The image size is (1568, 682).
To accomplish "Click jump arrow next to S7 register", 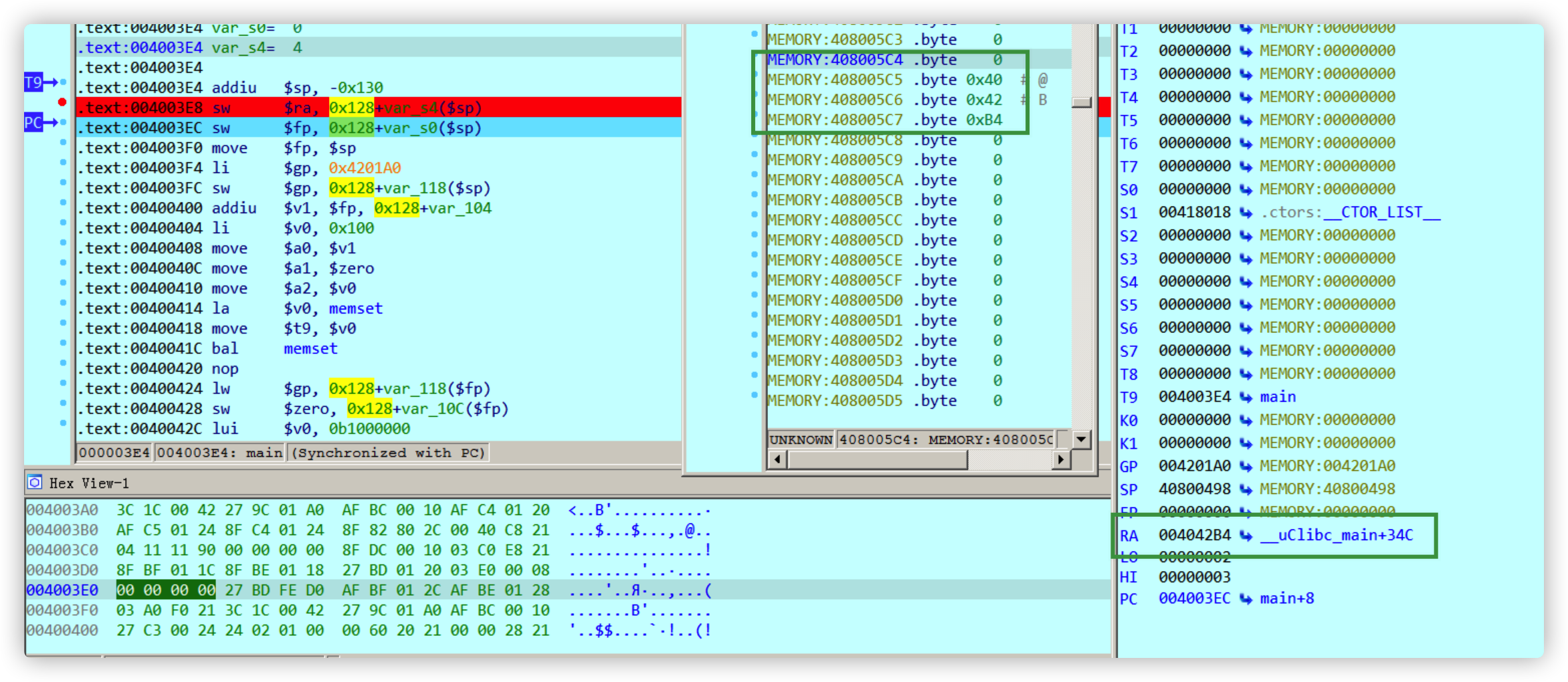I will [1246, 351].
